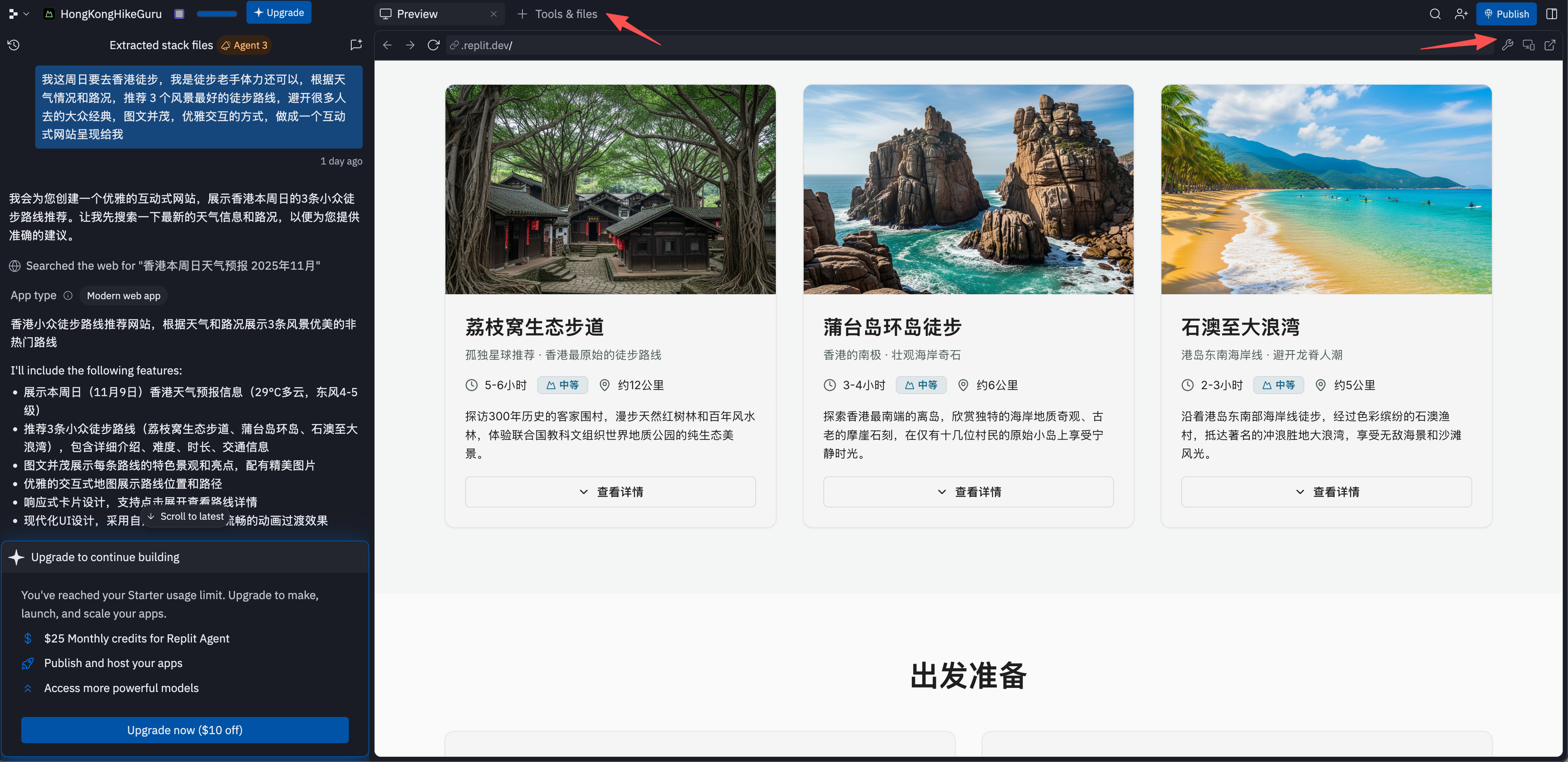Reload the preview page
Image resolution: width=1568 pixels, height=762 pixels.
[x=434, y=45]
